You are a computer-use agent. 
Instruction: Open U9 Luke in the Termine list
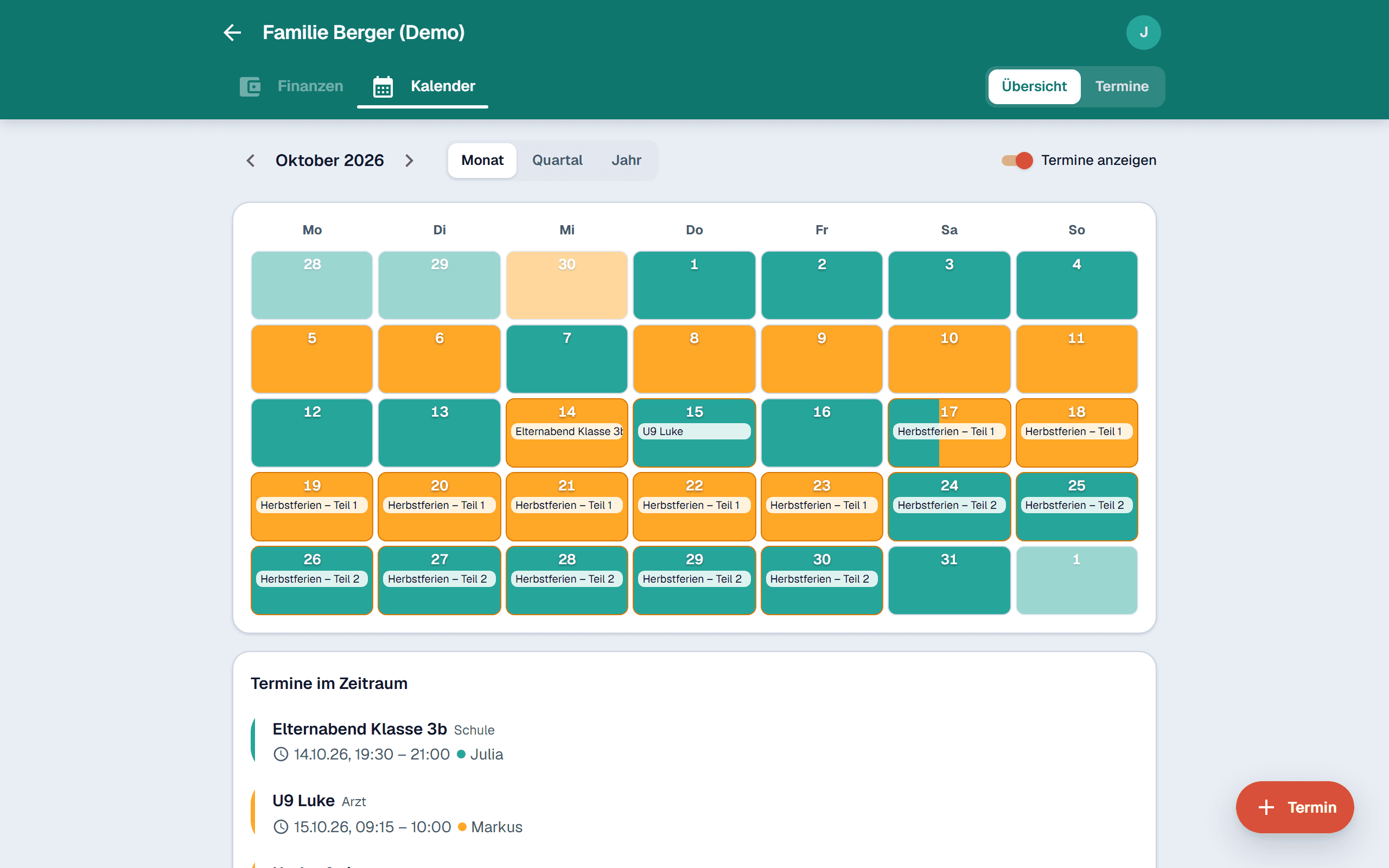303,801
